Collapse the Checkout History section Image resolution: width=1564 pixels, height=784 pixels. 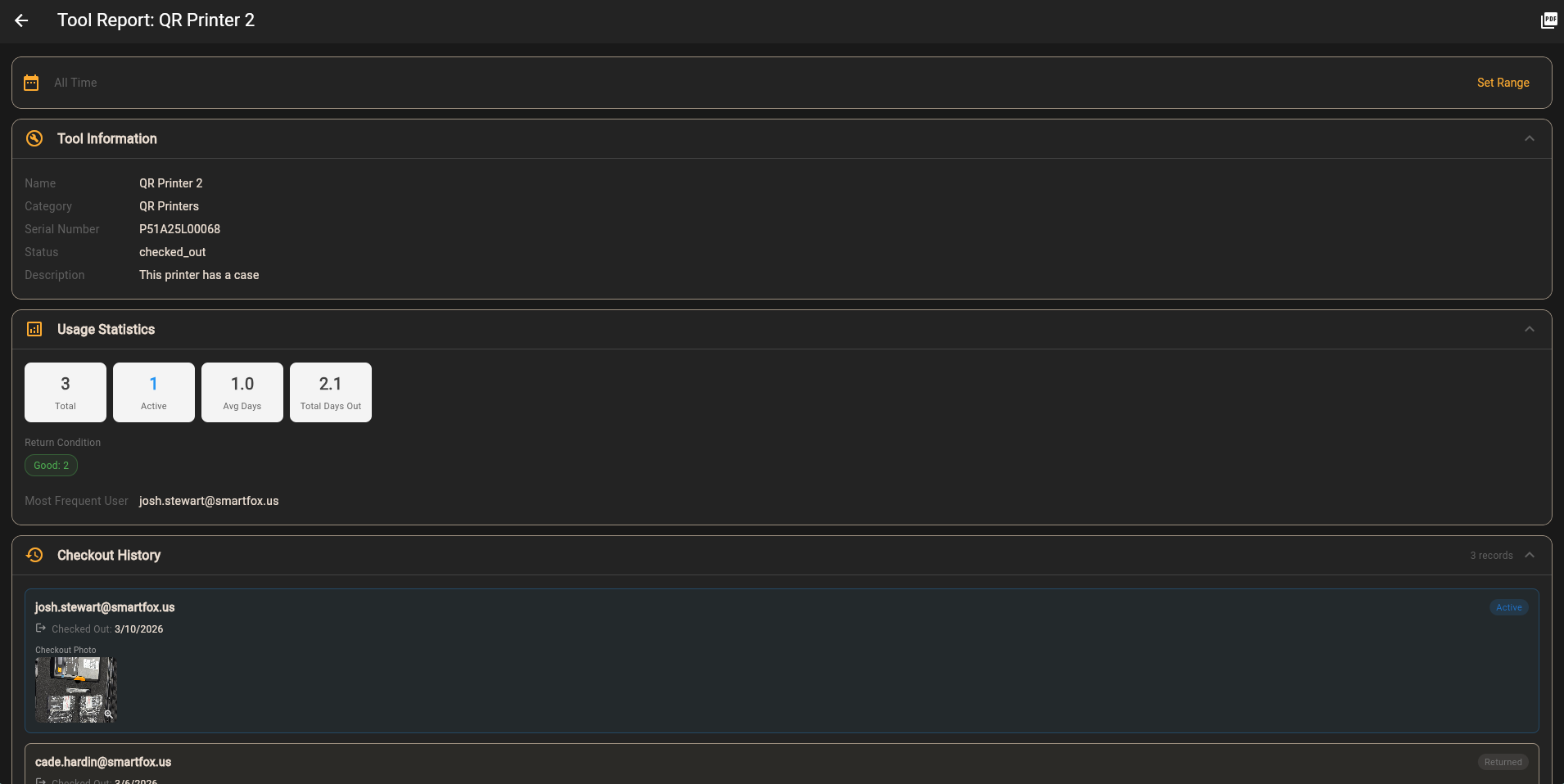tap(1530, 555)
